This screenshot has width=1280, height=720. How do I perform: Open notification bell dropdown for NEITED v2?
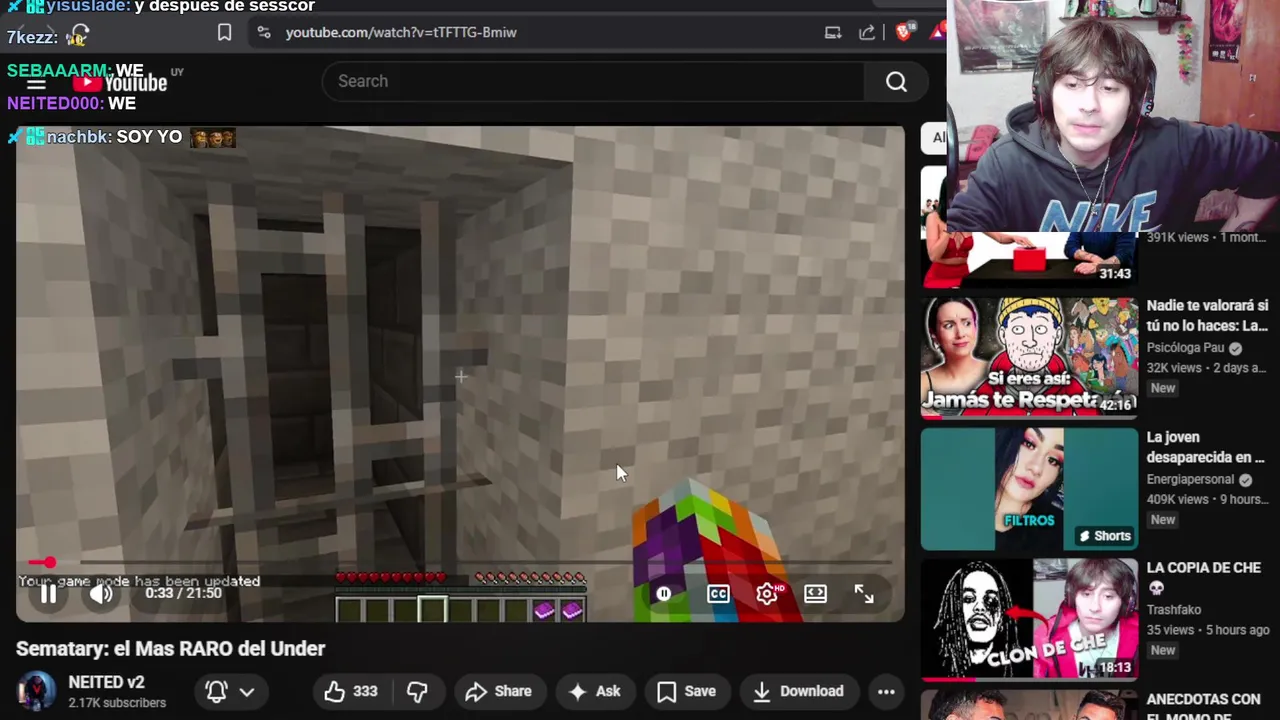click(x=230, y=691)
